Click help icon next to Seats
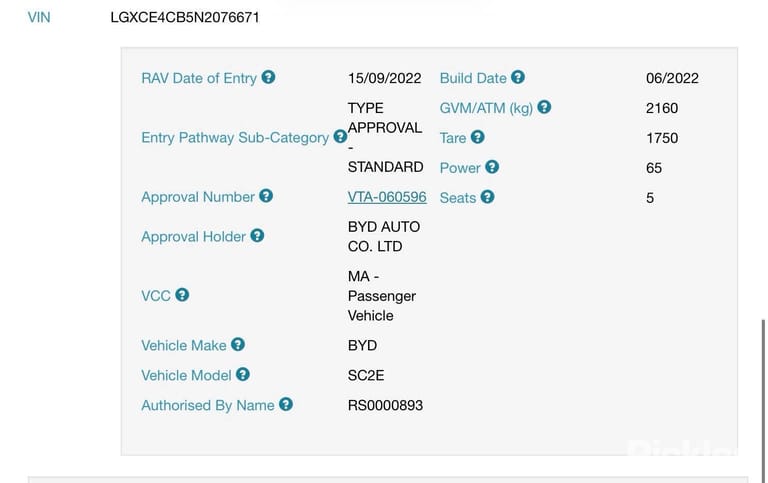768x483 pixels. (x=487, y=197)
